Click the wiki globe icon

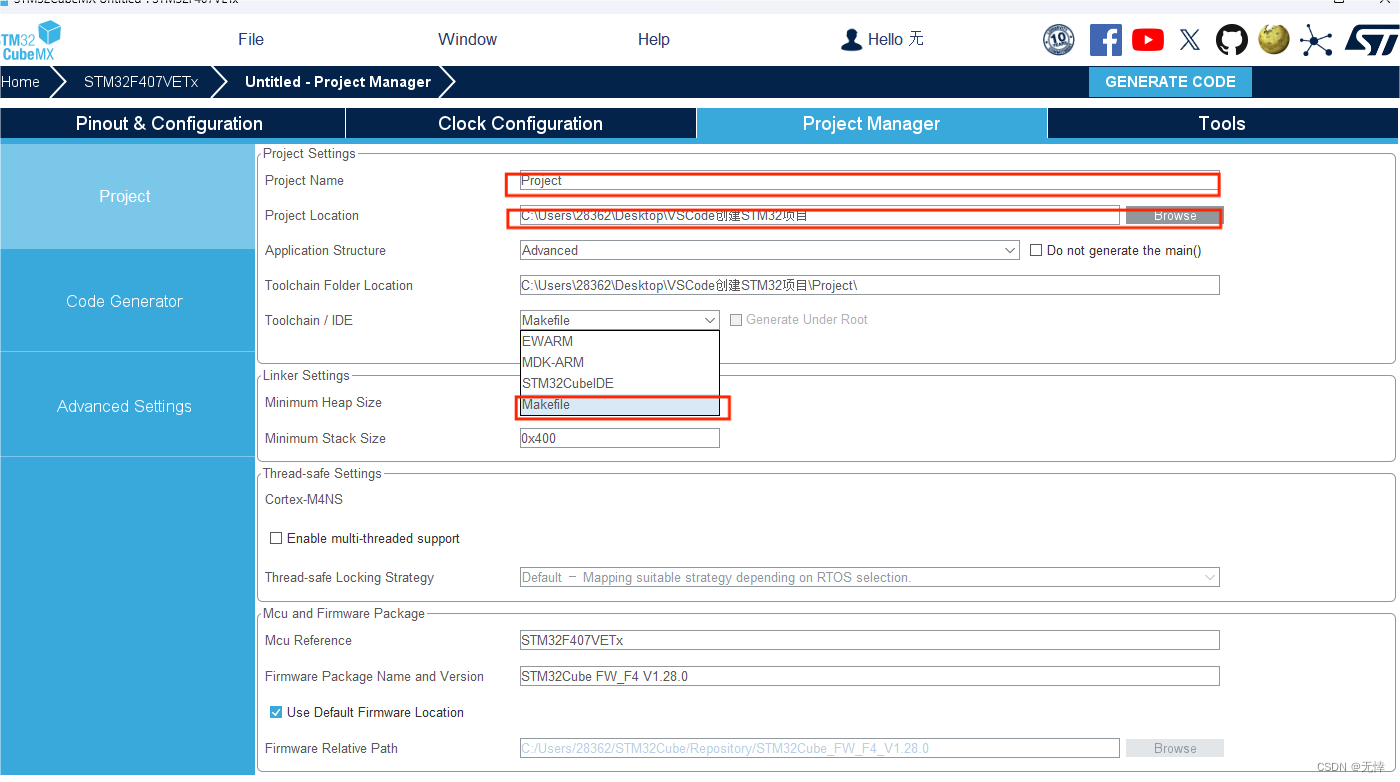1273,39
